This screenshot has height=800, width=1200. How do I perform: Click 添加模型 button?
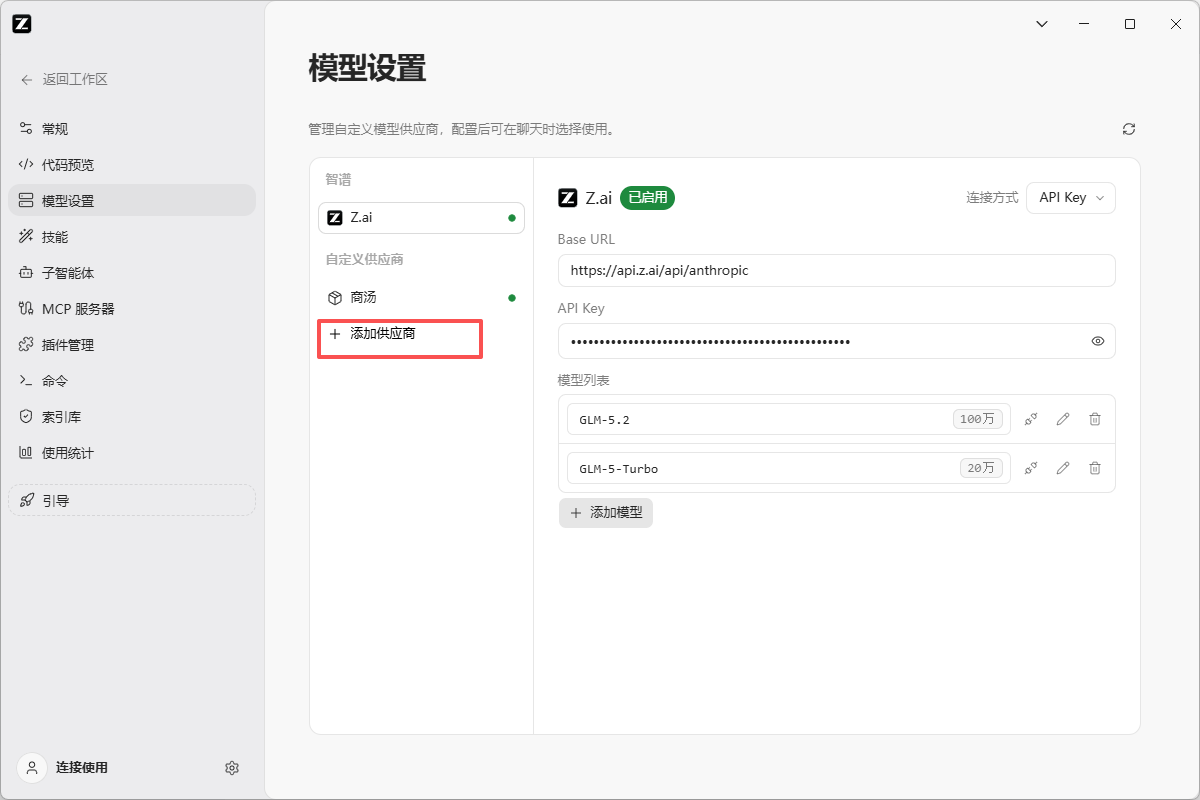[x=606, y=513]
